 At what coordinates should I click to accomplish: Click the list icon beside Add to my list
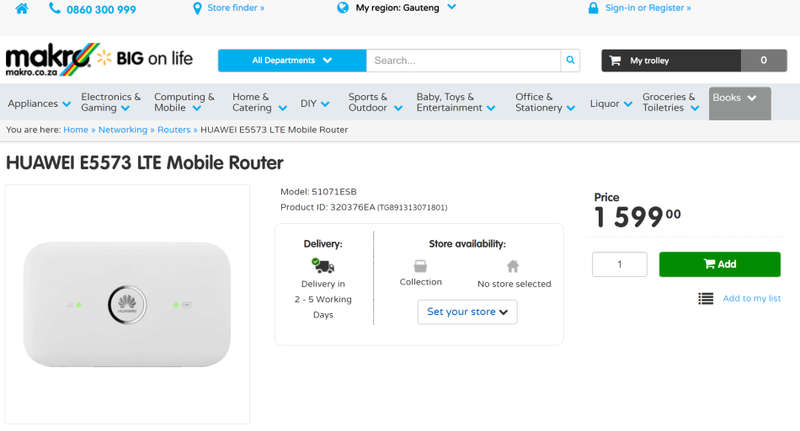pyautogui.click(x=706, y=298)
